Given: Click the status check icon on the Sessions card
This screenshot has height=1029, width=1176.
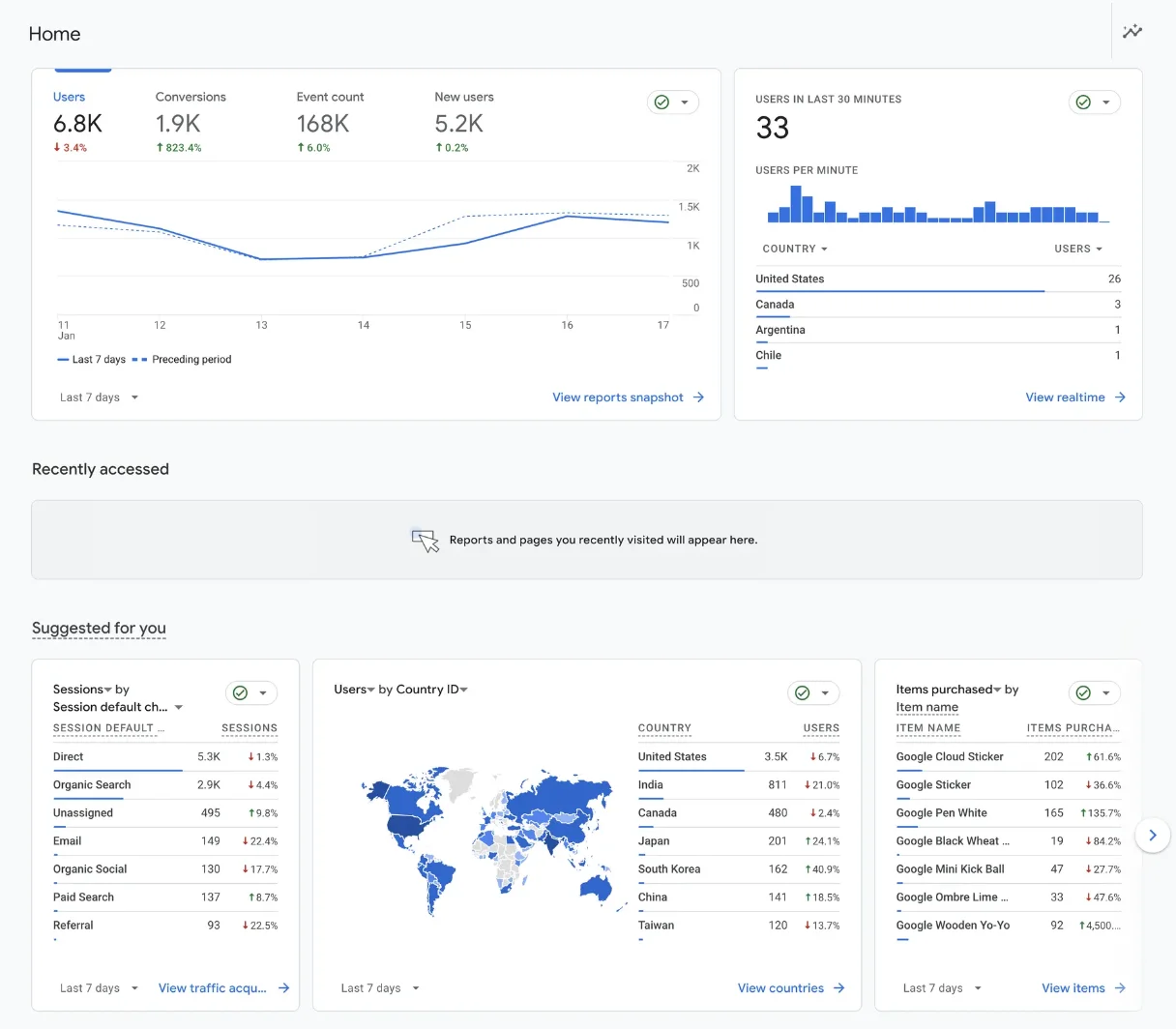Looking at the screenshot, I should click(238, 692).
